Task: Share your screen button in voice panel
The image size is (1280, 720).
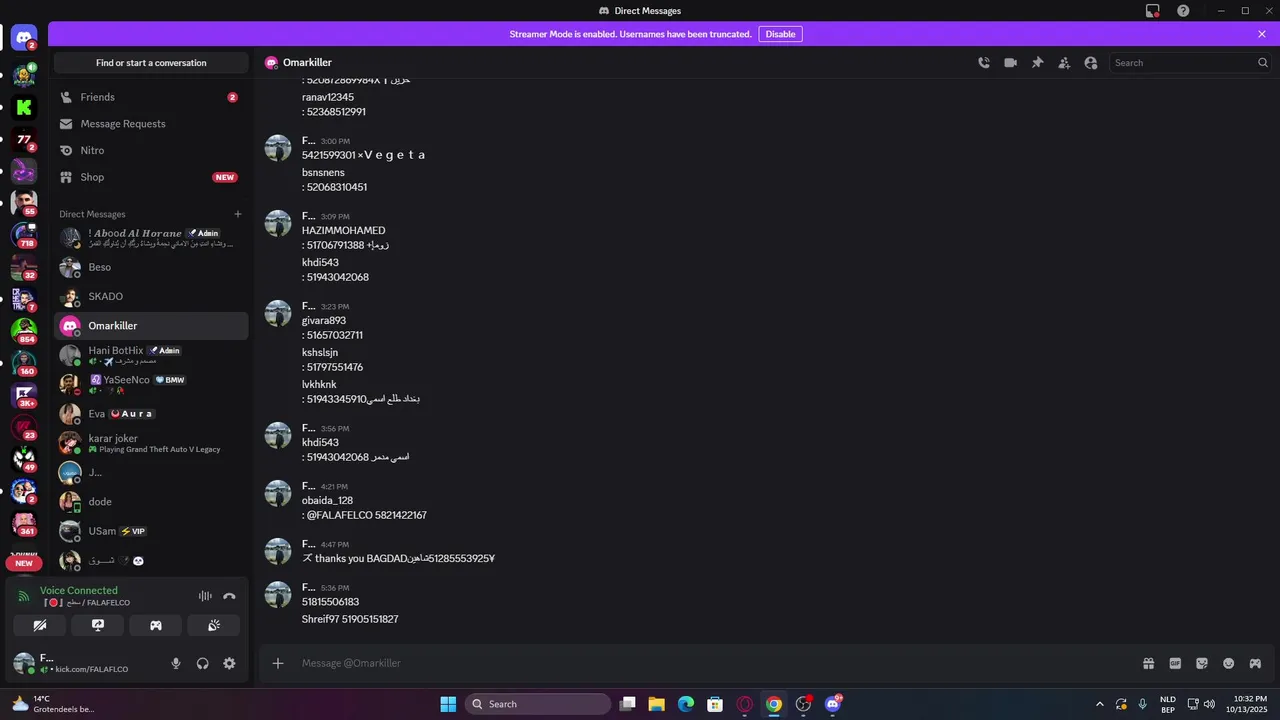Action: 98,625
